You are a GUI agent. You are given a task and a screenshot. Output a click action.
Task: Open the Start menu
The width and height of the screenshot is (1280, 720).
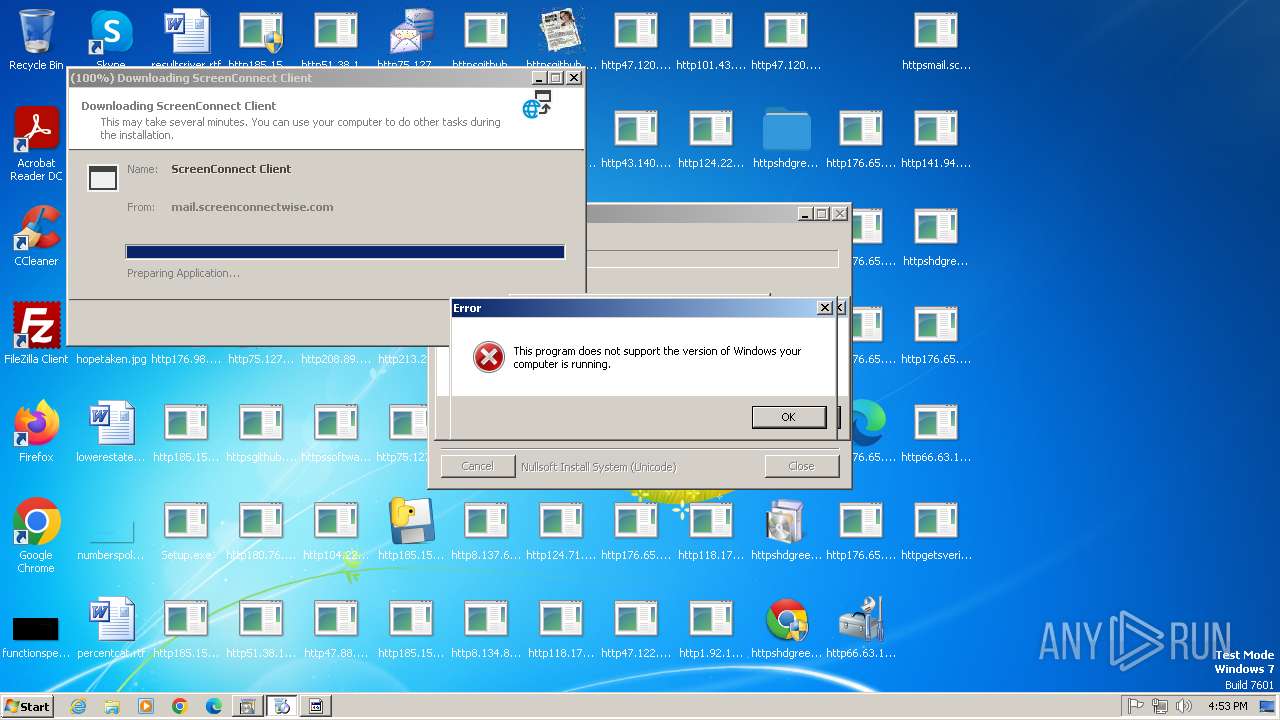pos(27,706)
